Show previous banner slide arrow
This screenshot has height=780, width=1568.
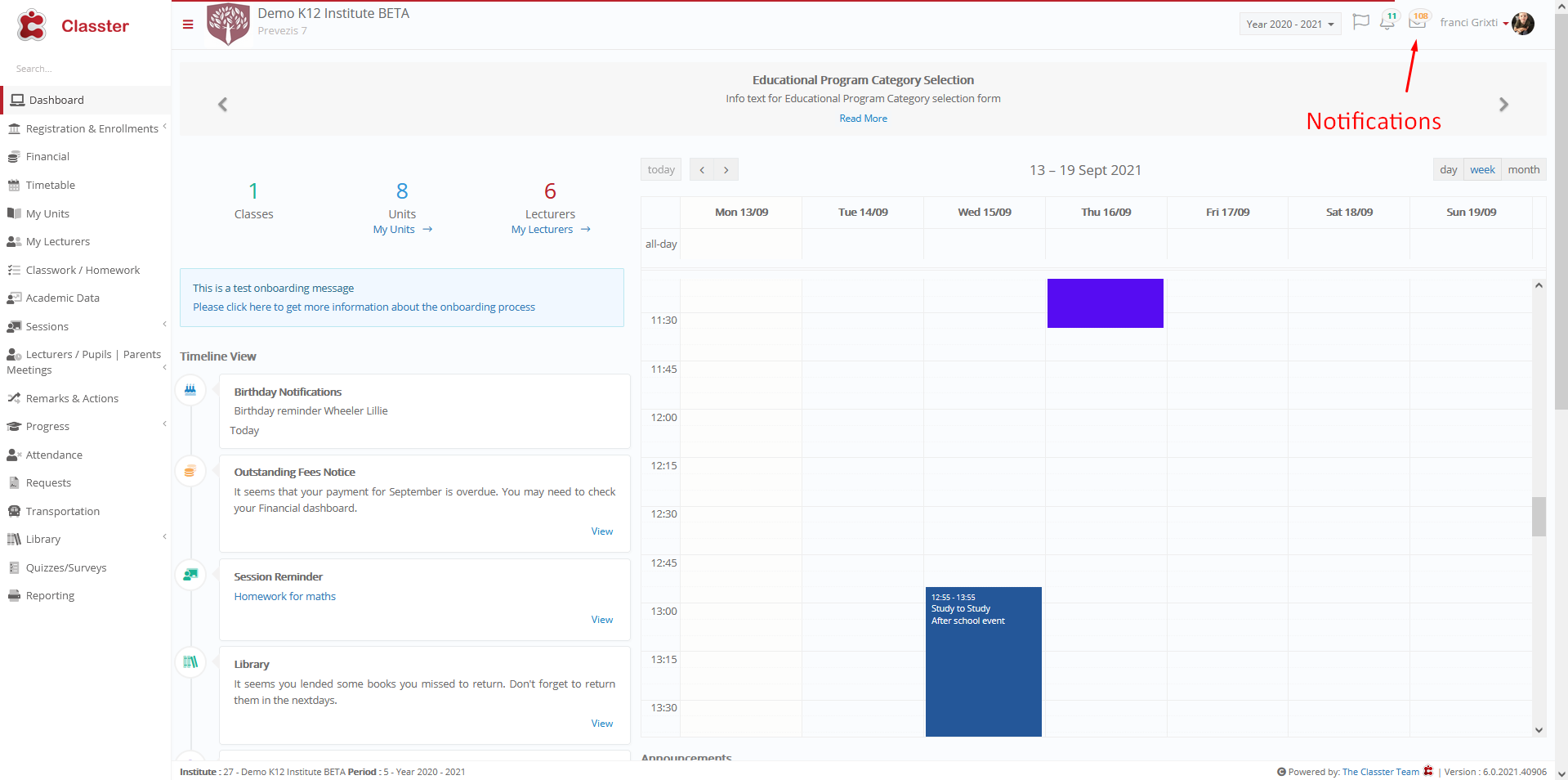222,105
